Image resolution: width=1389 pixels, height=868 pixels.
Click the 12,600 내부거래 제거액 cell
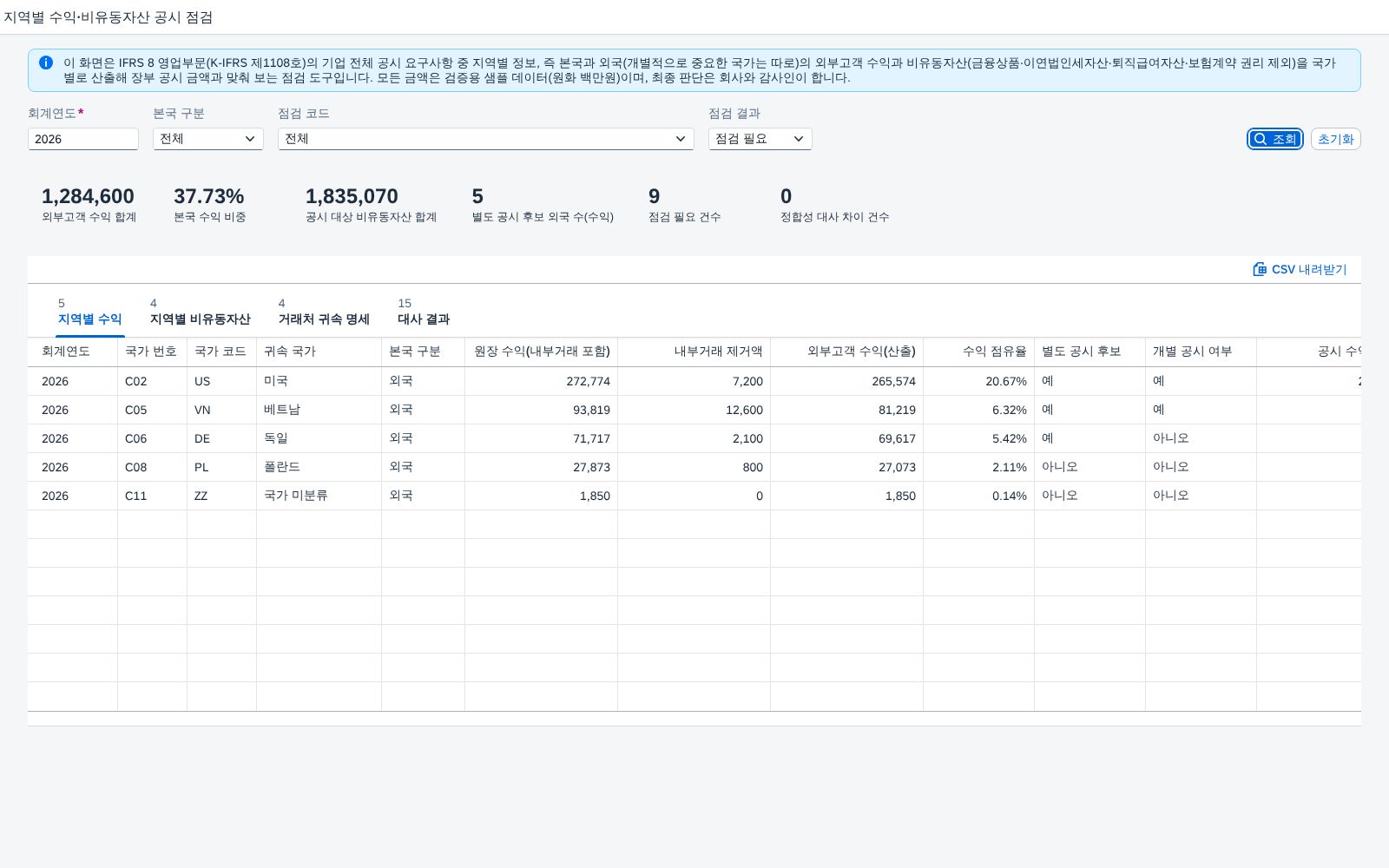(694, 410)
